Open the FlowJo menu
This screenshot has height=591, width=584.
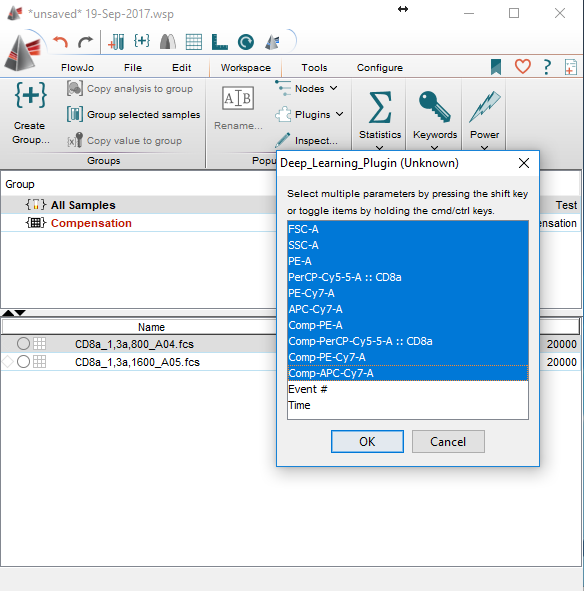78,67
